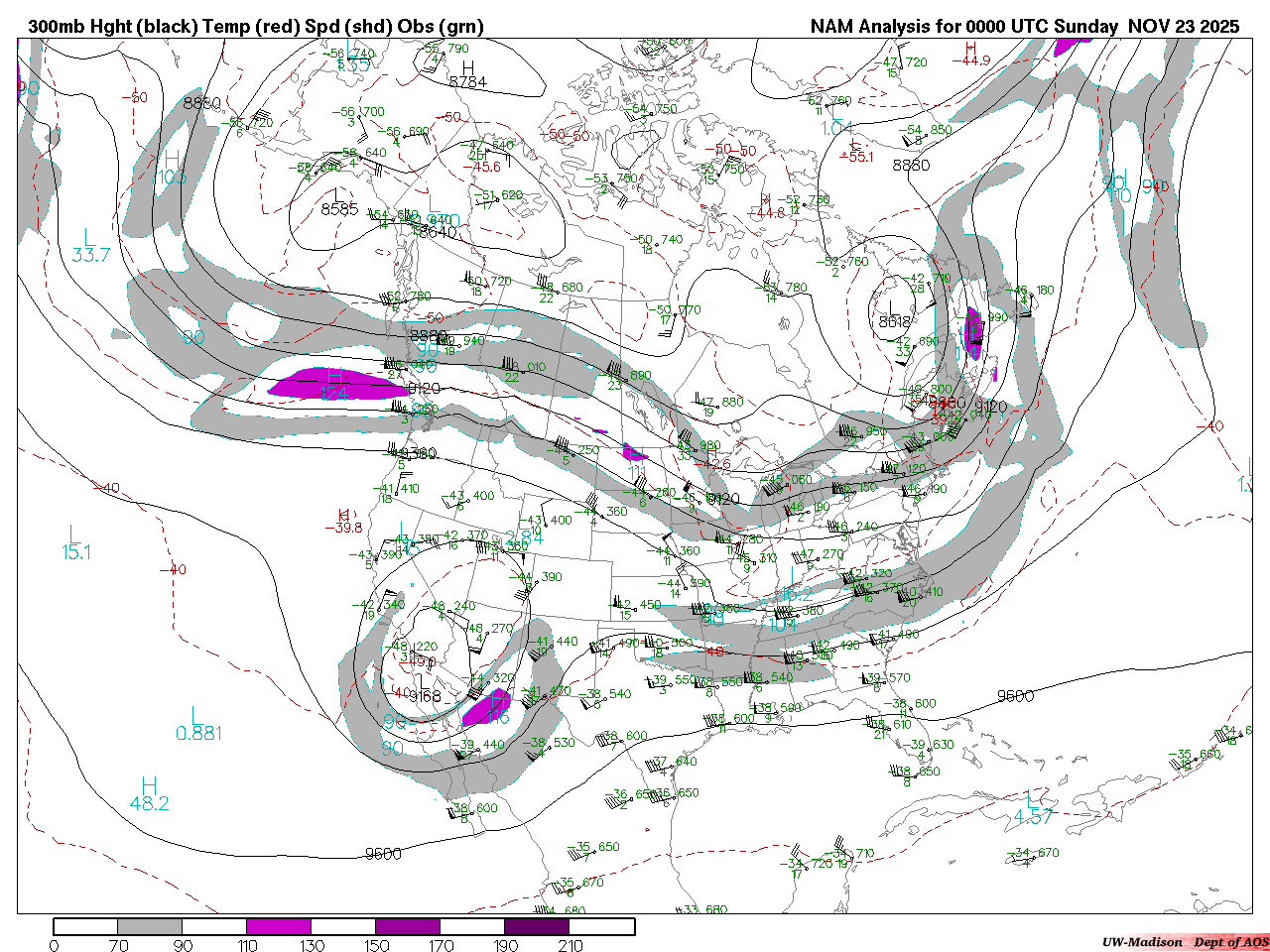Click the red H -44.9 temperature marker
Viewport: 1270px width, 952px height.
970,54
